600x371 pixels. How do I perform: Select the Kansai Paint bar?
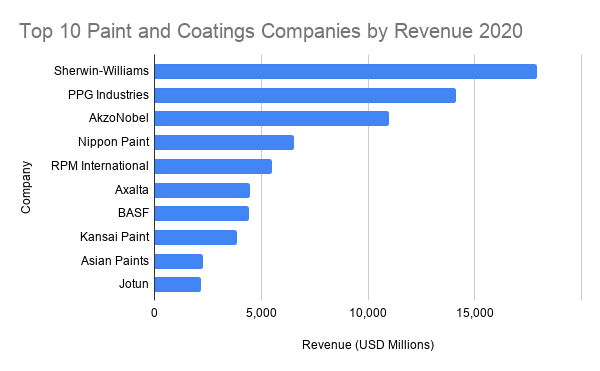coord(196,237)
